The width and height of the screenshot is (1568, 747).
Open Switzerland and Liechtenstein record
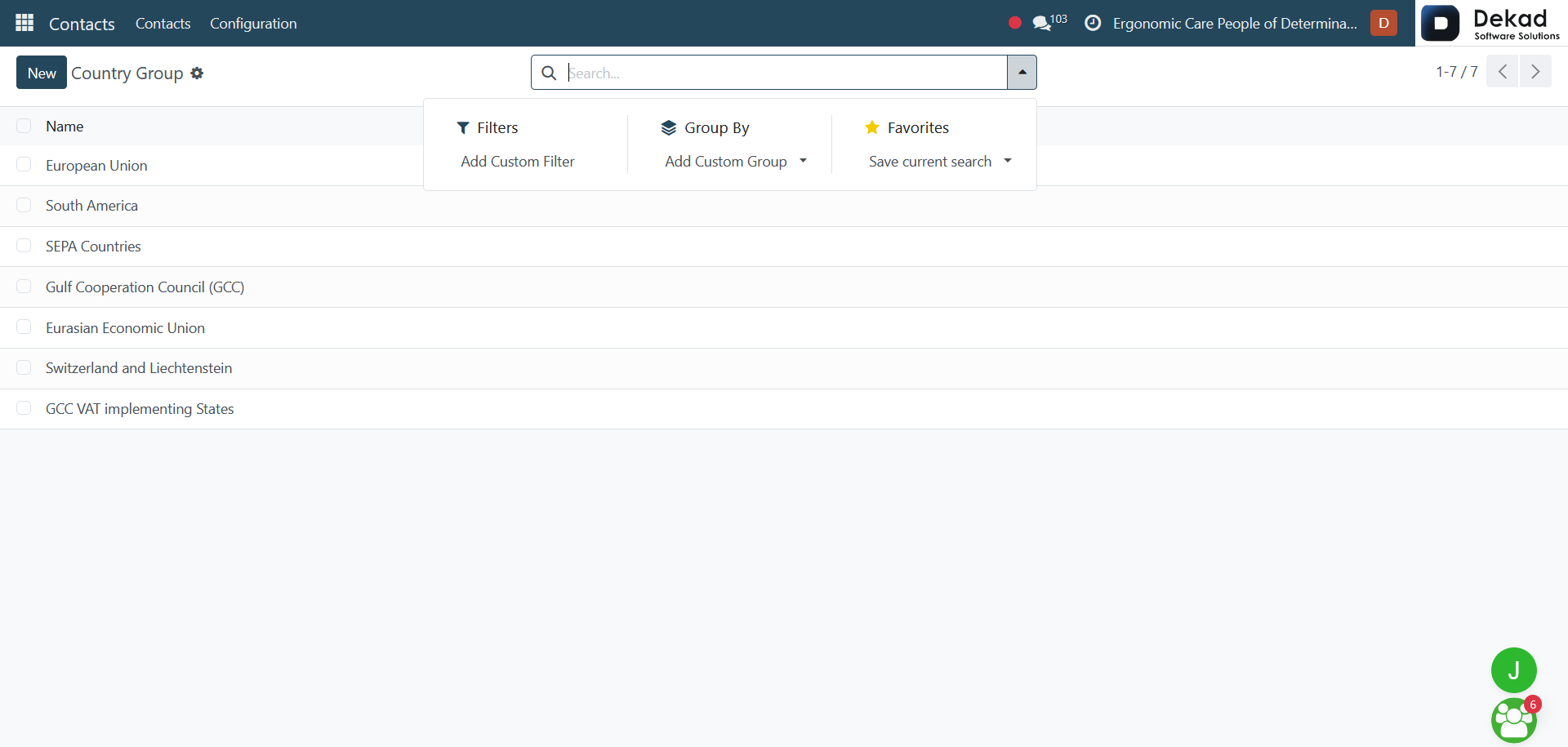coord(139,367)
